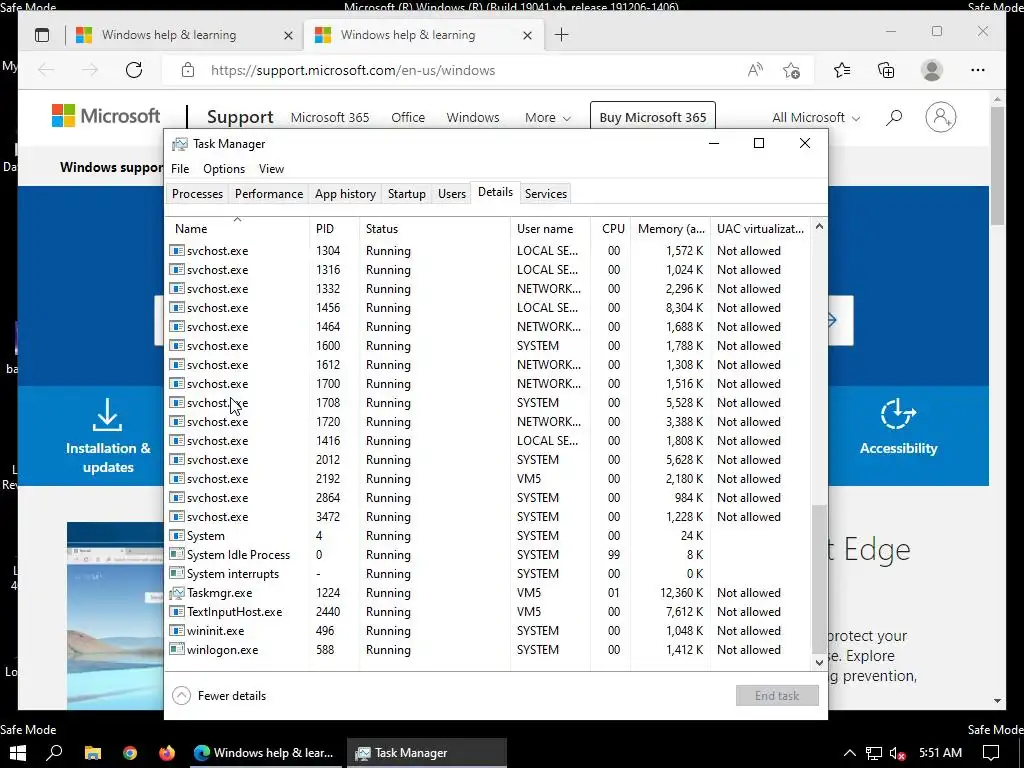
Task: Open the View menu in Task Manager
Action: (271, 168)
